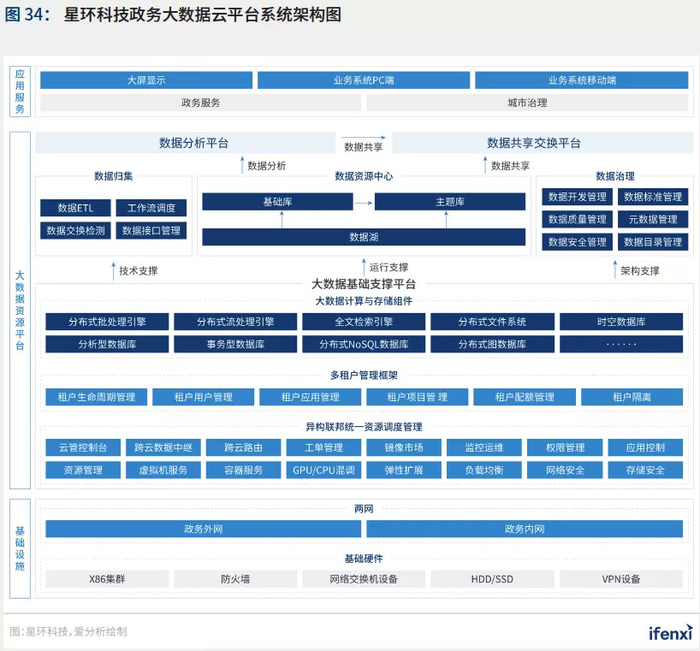Select the 弹性扩展 block
This screenshot has width=700, height=651.
pyautogui.click(x=404, y=470)
